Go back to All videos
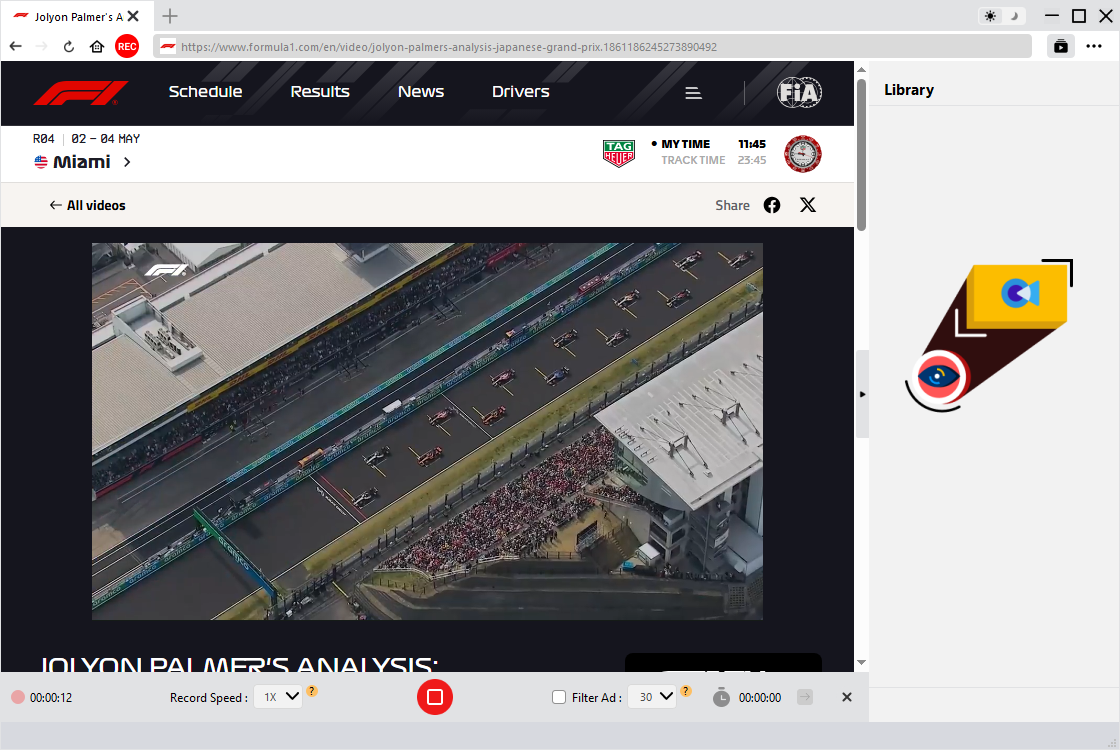 (88, 205)
